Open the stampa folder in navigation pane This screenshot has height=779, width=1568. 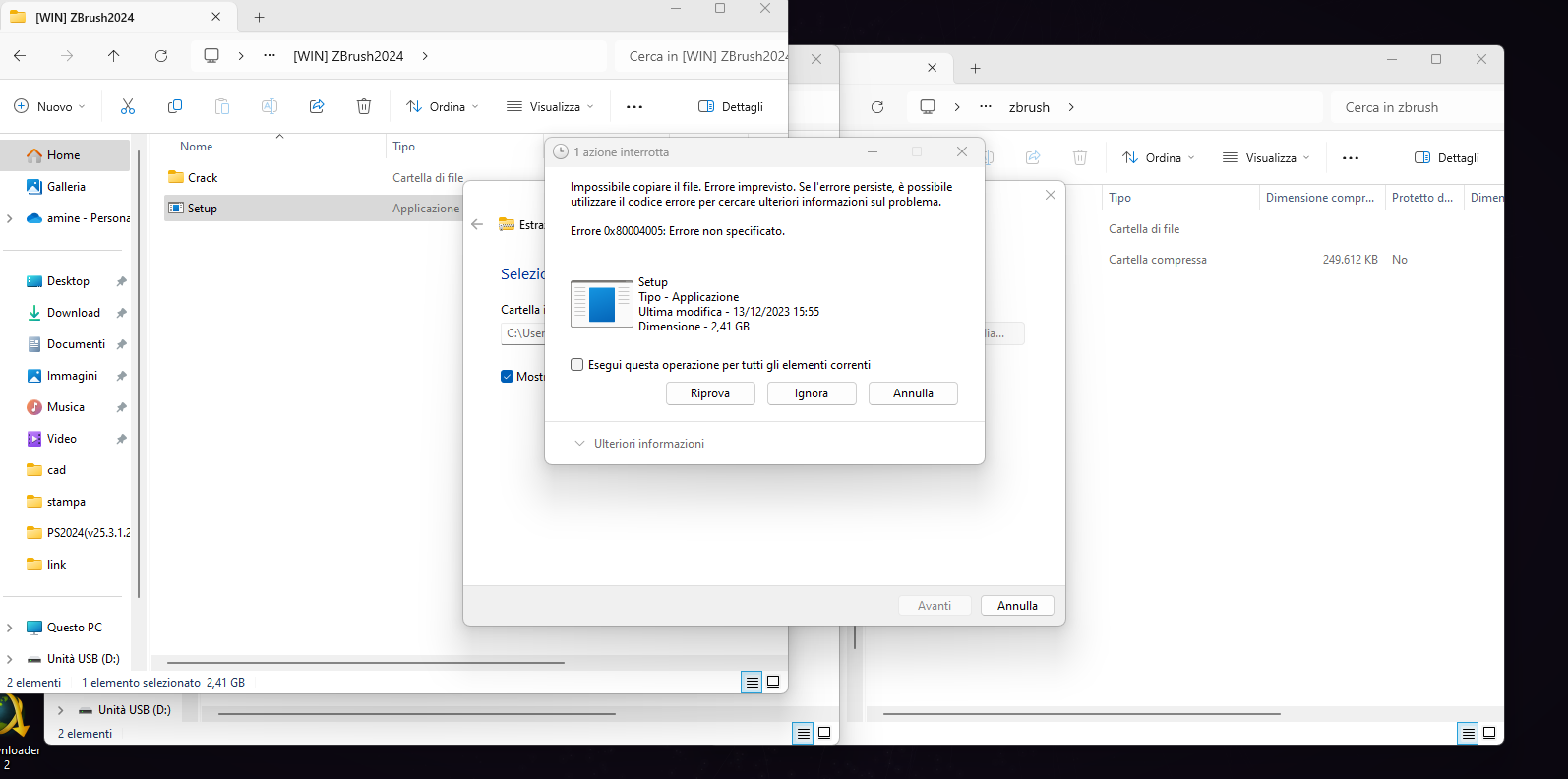65,502
